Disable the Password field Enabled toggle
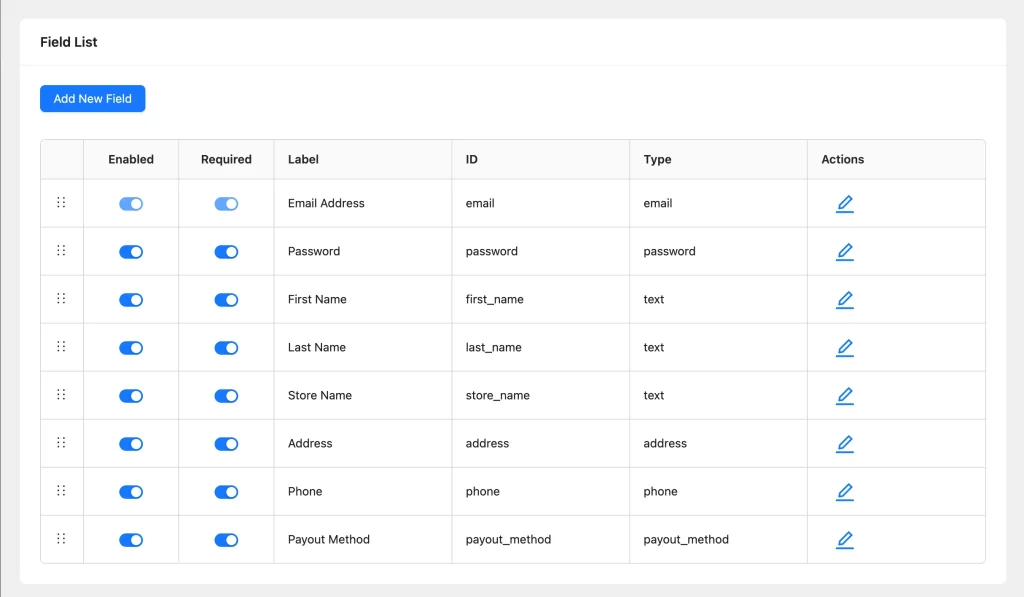Image resolution: width=1024 pixels, height=597 pixels. pos(131,252)
